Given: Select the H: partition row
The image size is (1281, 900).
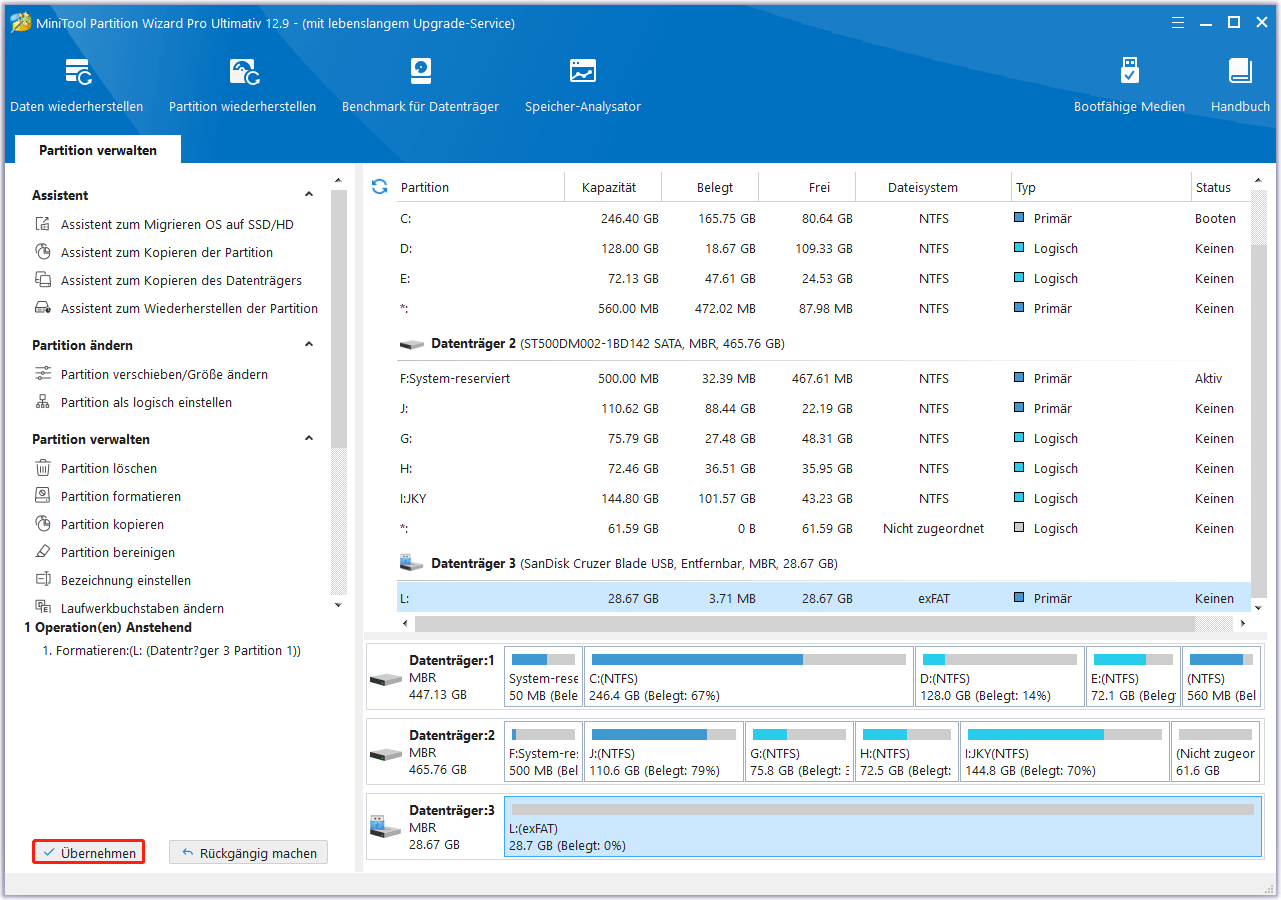Looking at the screenshot, I should tap(824, 469).
